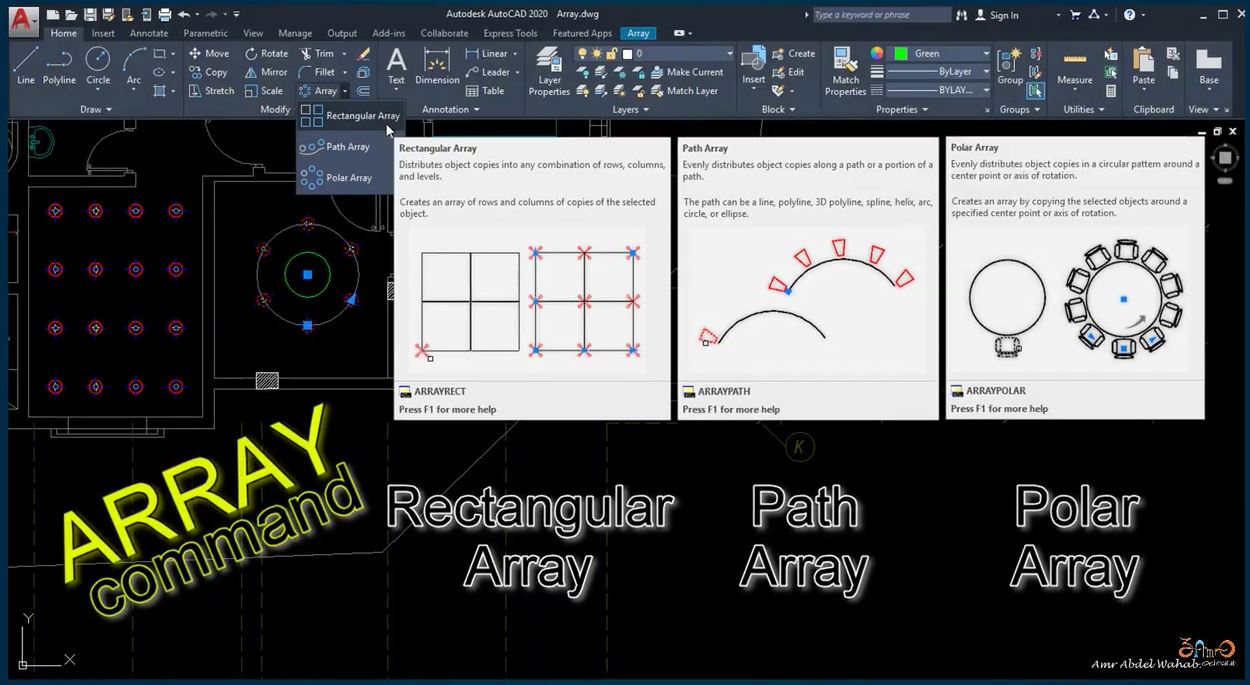Expand the Properties panel

click(902, 109)
